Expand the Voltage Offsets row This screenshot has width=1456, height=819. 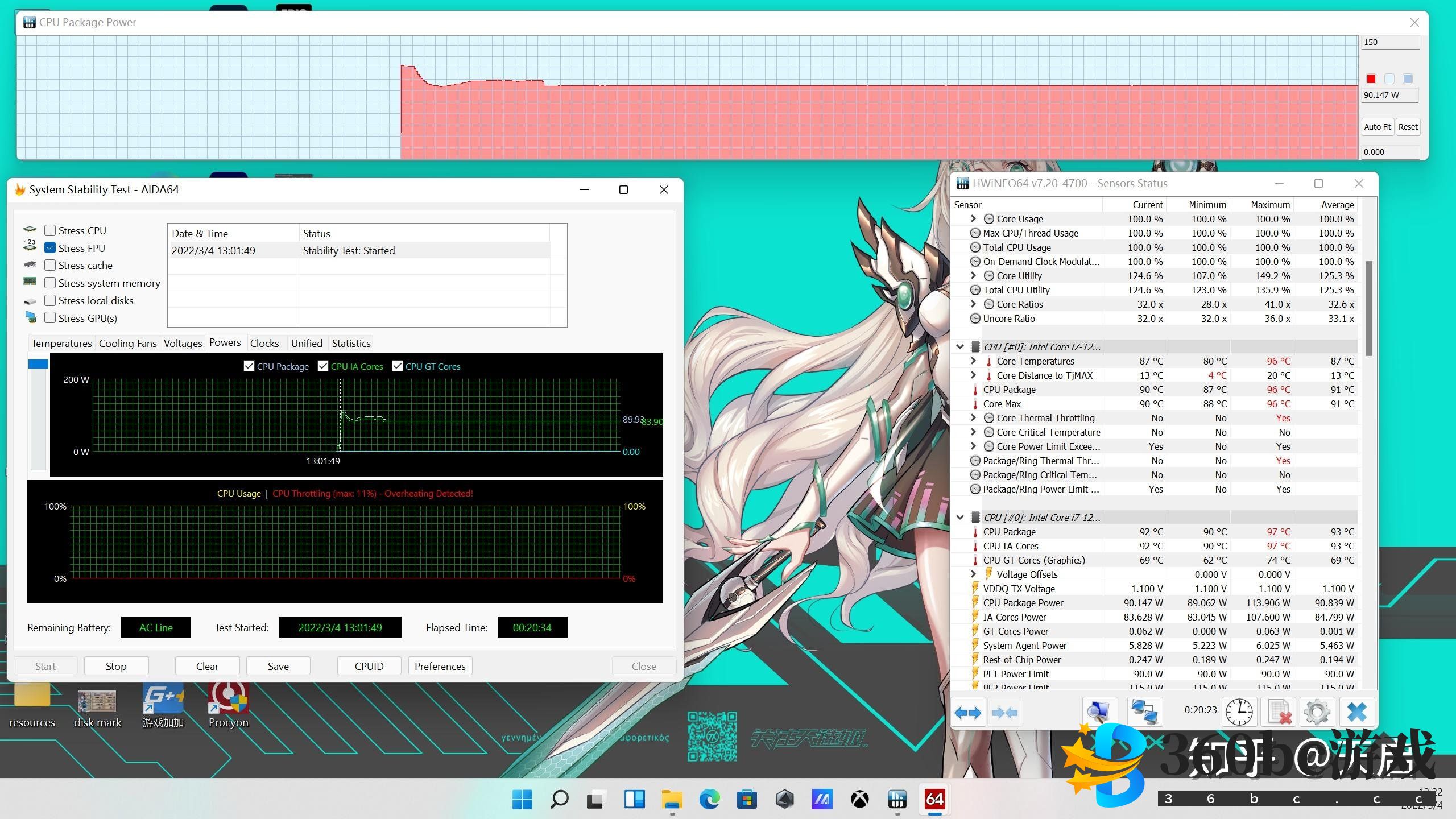pyautogui.click(x=973, y=574)
